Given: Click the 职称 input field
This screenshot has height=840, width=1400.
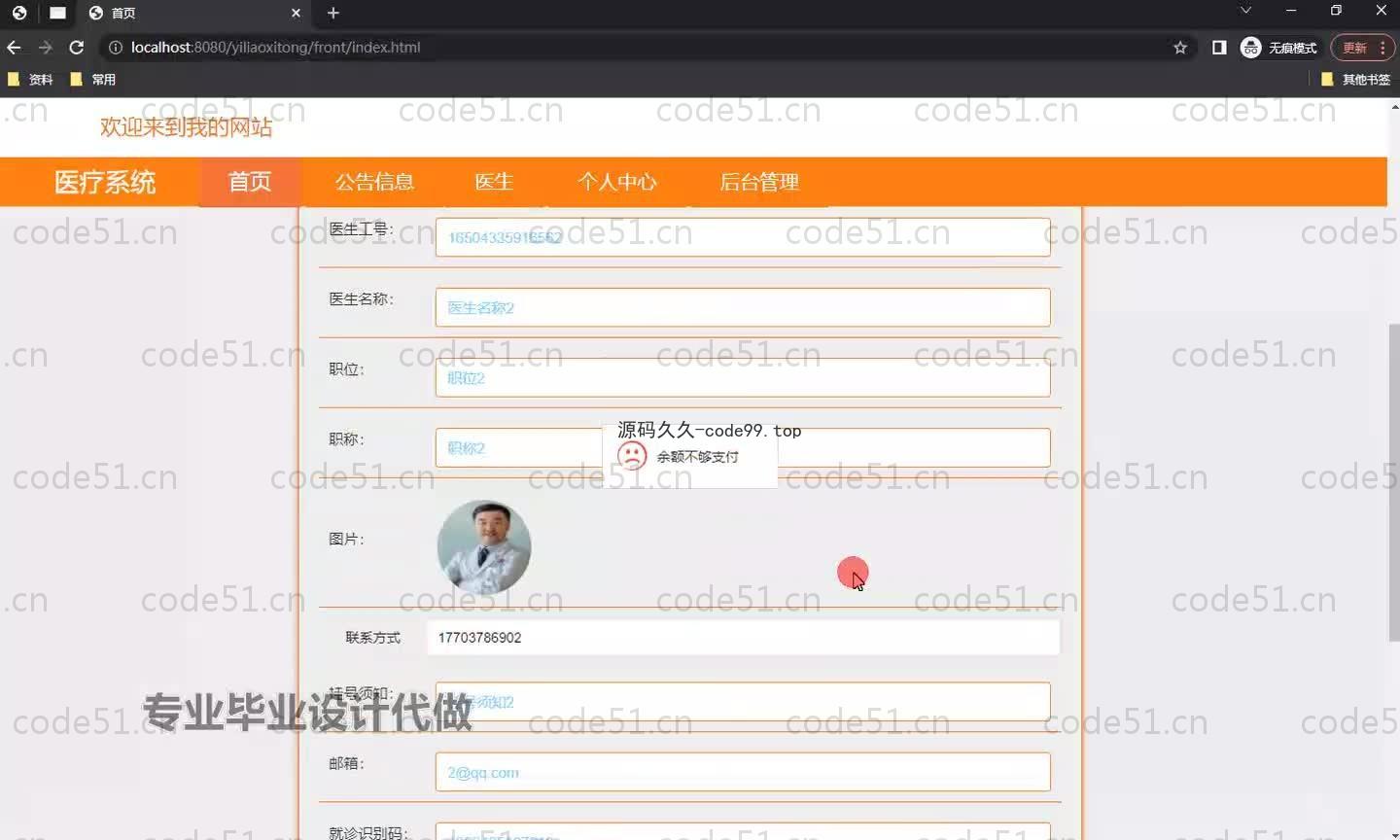Looking at the screenshot, I should (743, 447).
